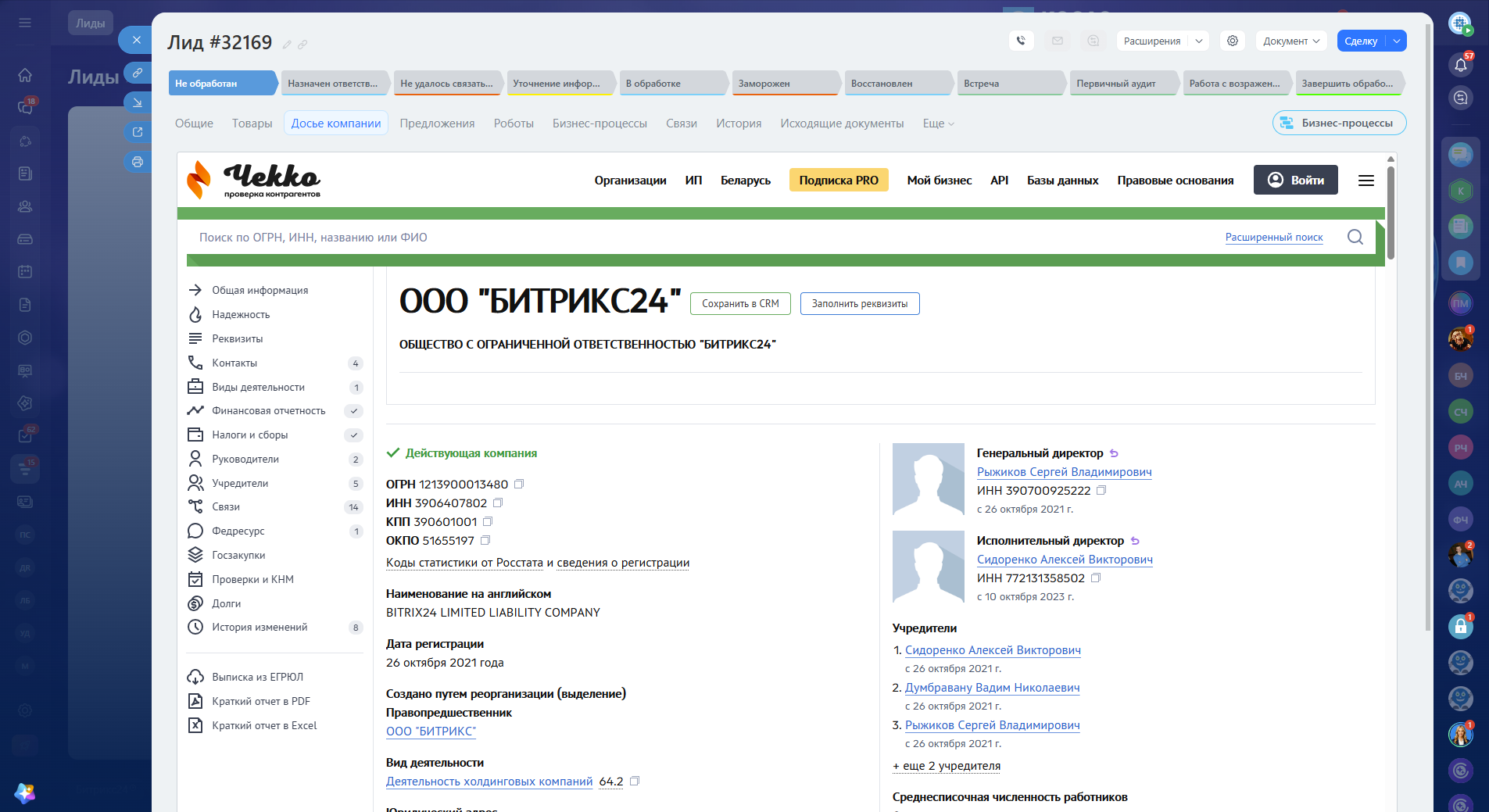Expand the Финансовая отчетность section chevron
1489x812 pixels.
[354, 411]
